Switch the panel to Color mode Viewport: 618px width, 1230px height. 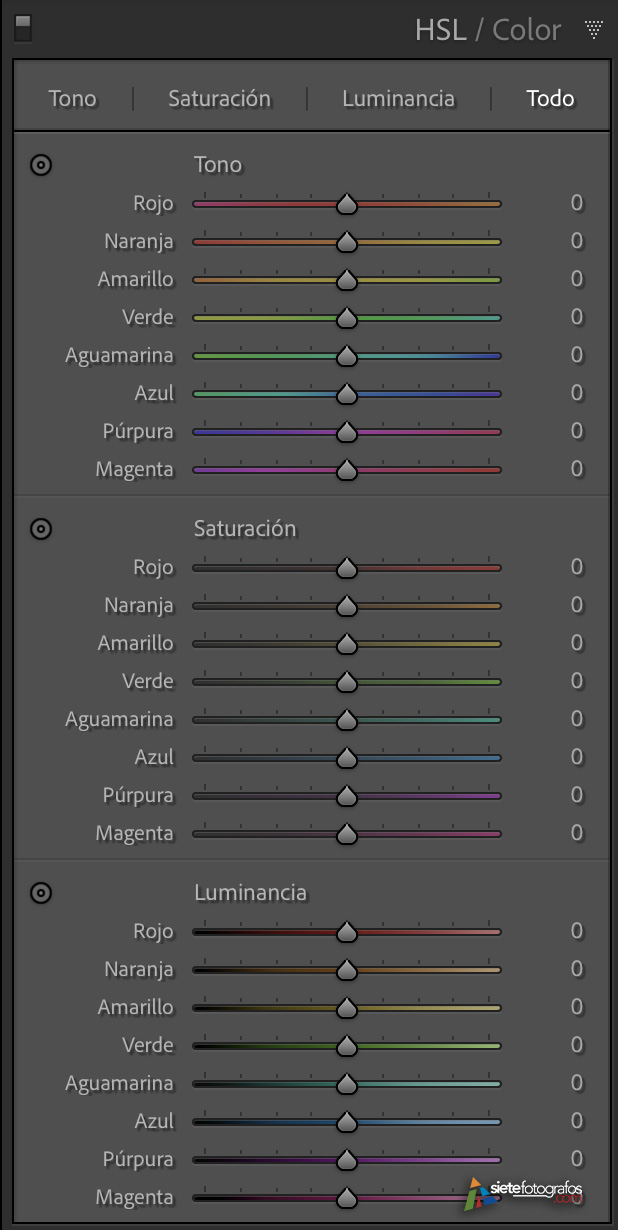[527, 29]
